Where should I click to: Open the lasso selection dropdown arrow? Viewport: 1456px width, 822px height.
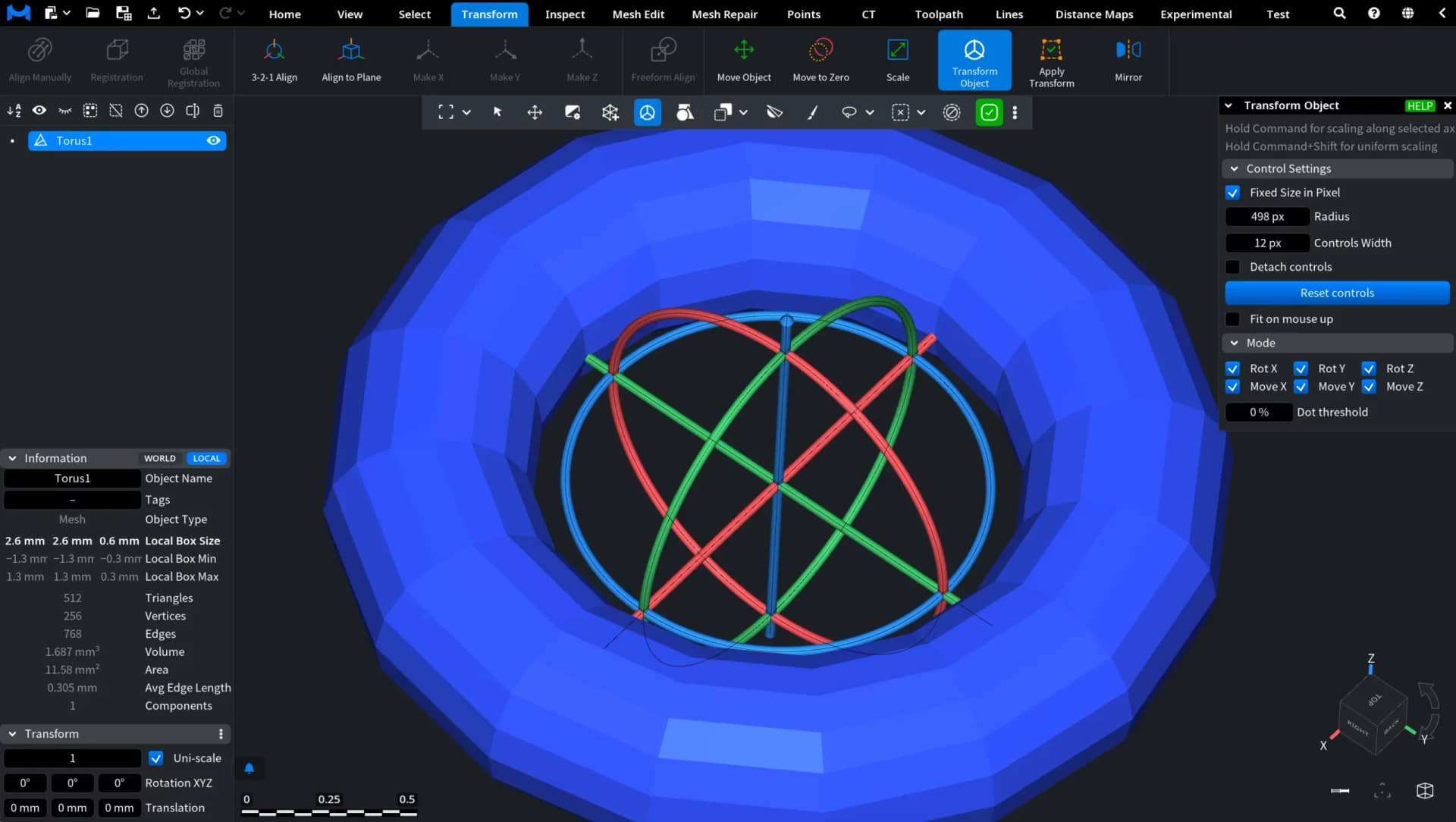(870, 112)
